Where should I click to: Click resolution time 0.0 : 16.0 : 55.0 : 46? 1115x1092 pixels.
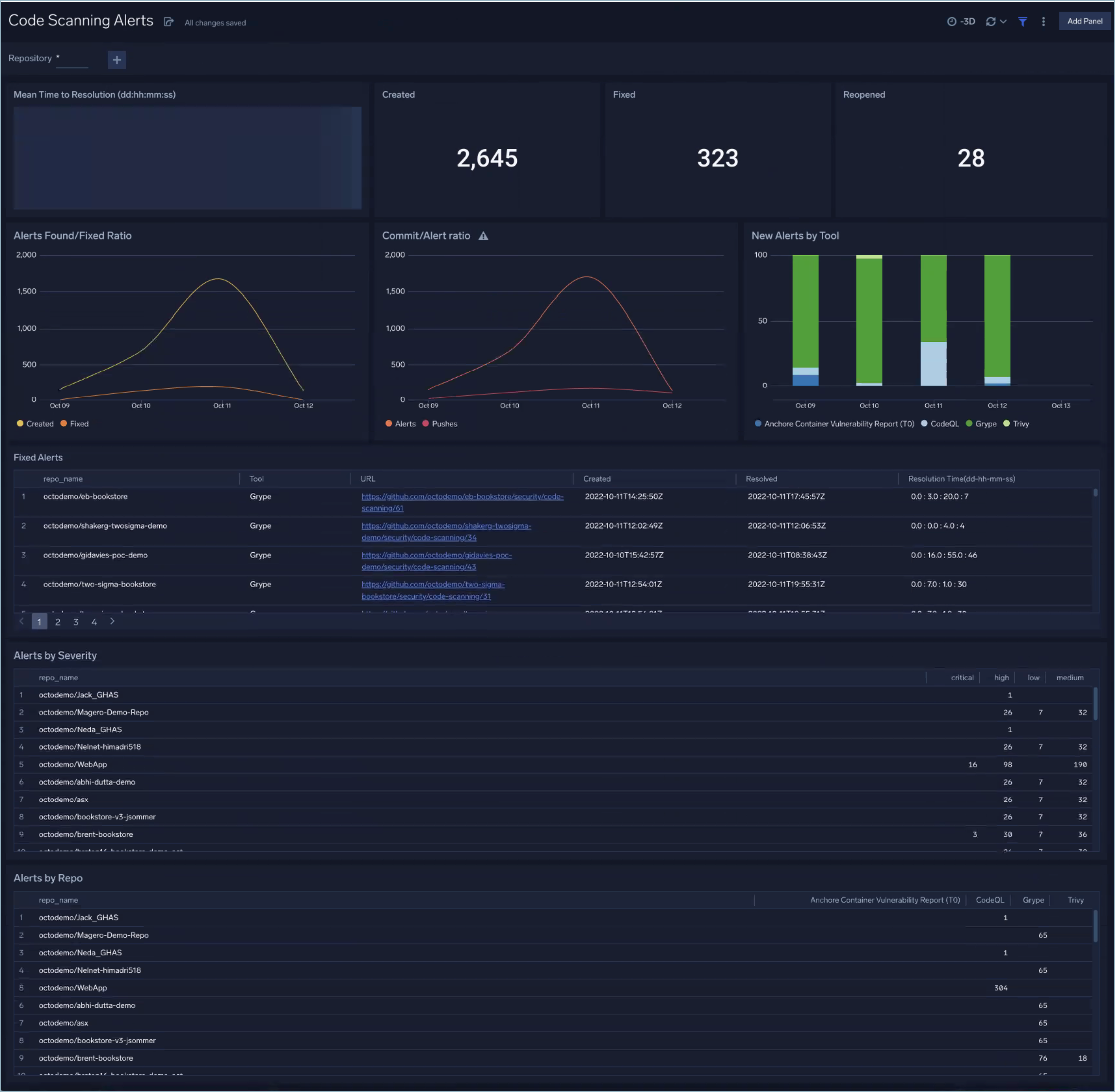(944, 555)
